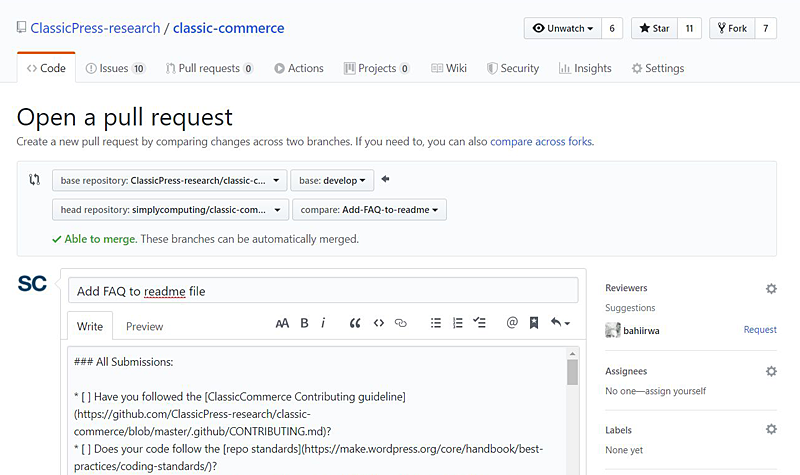This screenshot has width=800, height=475.
Task: Click the 'None yet' text under Labels
Action: [x=624, y=450]
